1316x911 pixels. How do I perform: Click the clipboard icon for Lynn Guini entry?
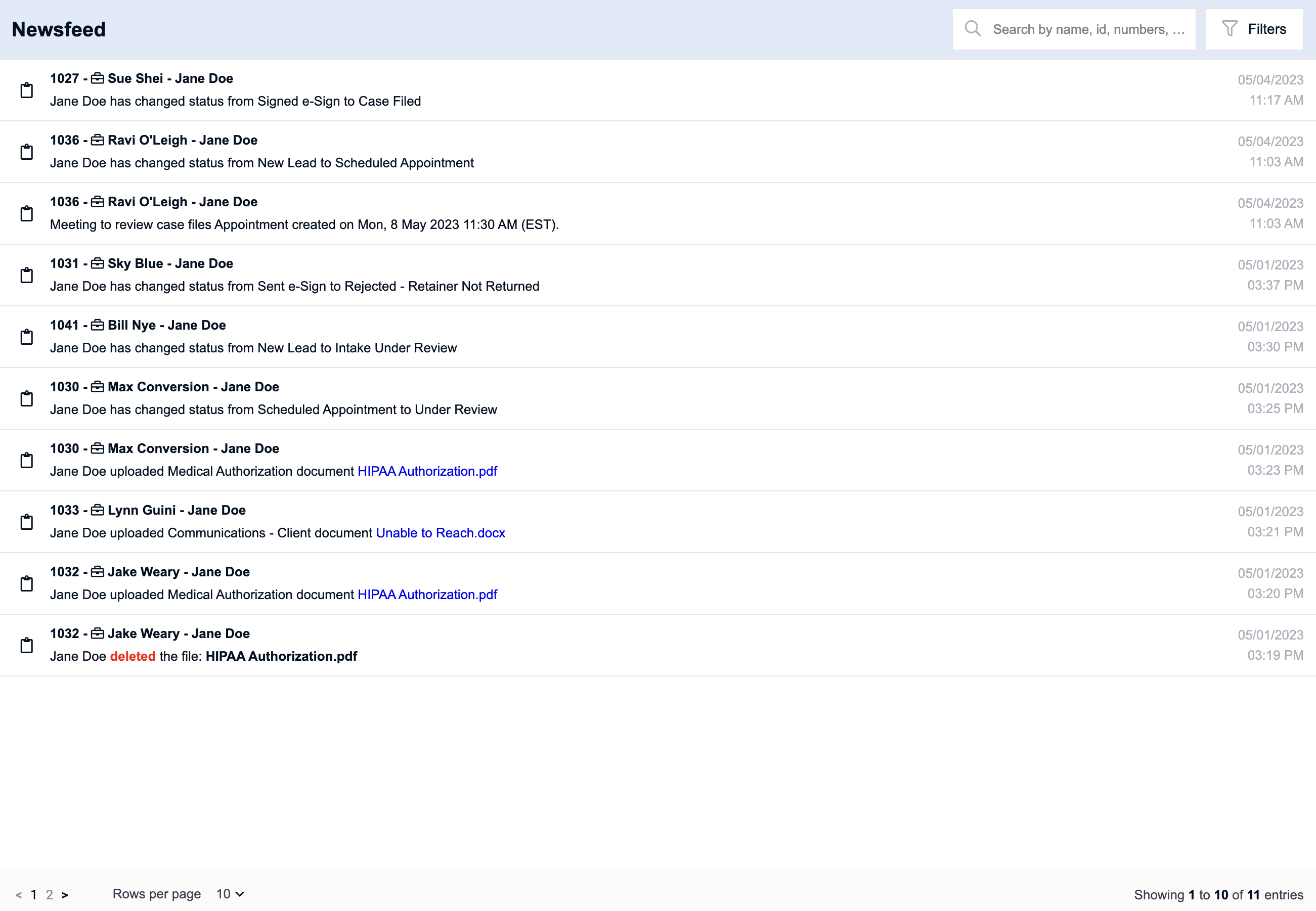pos(27,522)
